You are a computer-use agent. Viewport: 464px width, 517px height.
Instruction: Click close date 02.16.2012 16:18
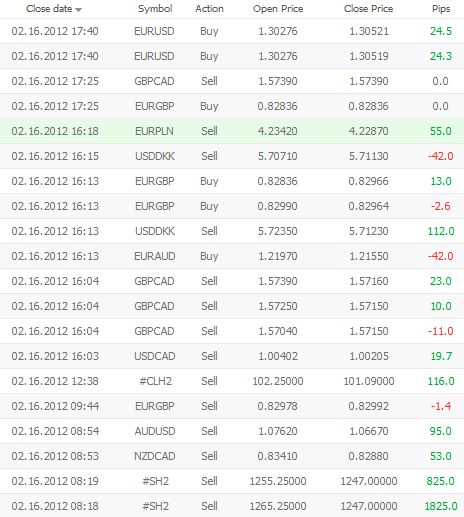pyautogui.click(x=55, y=131)
